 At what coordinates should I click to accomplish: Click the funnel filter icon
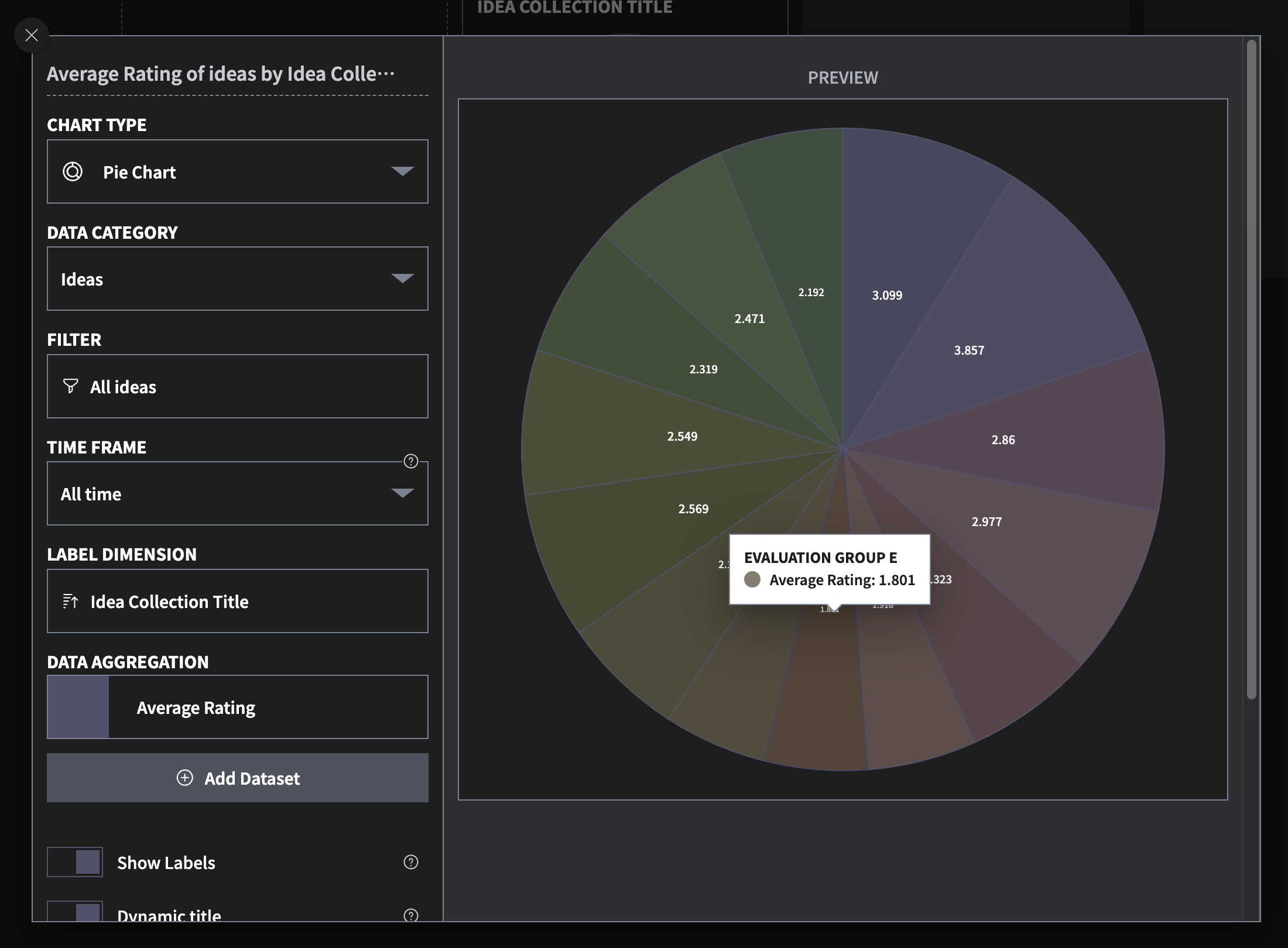pyautogui.click(x=70, y=386)
